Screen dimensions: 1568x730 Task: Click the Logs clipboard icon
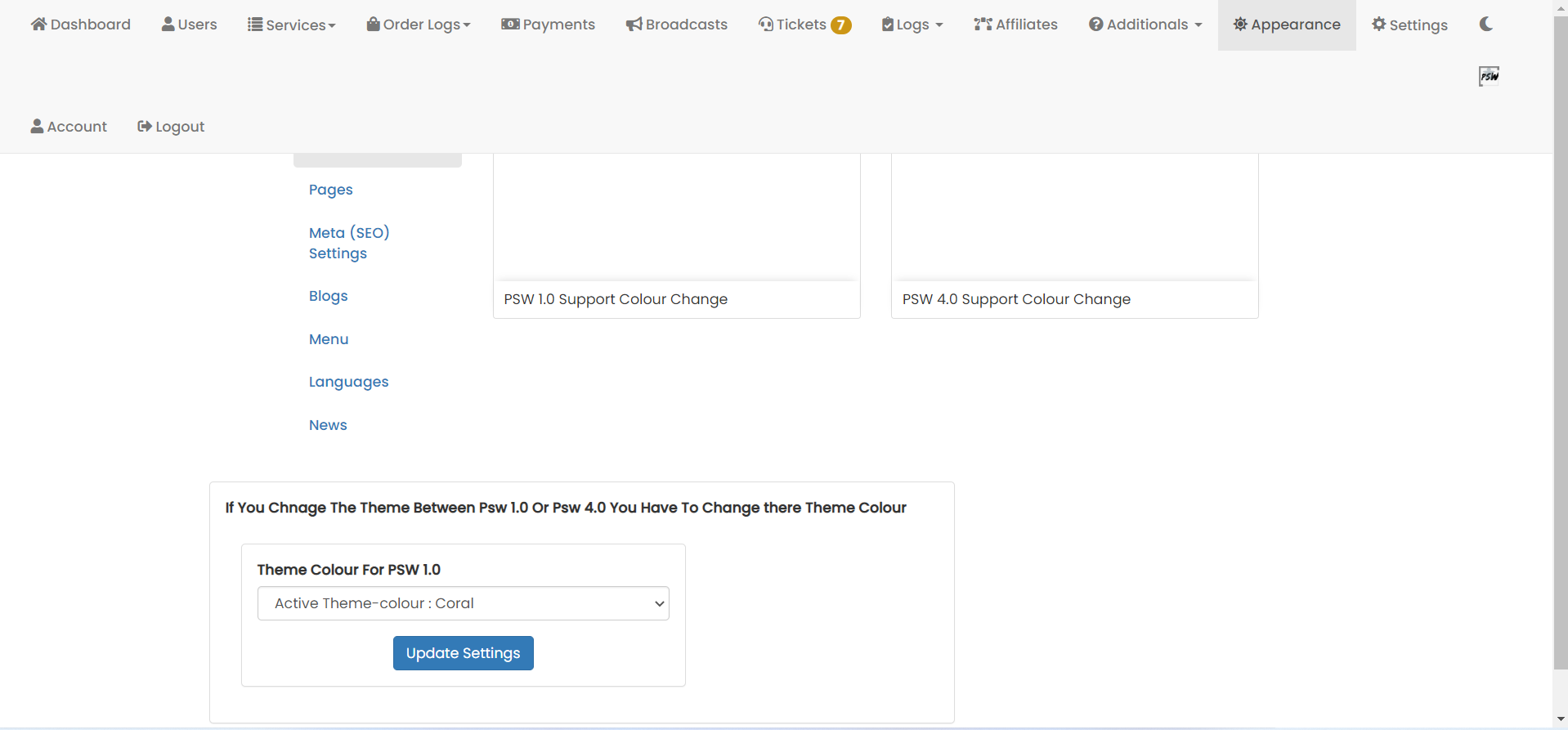click(887, 25)
